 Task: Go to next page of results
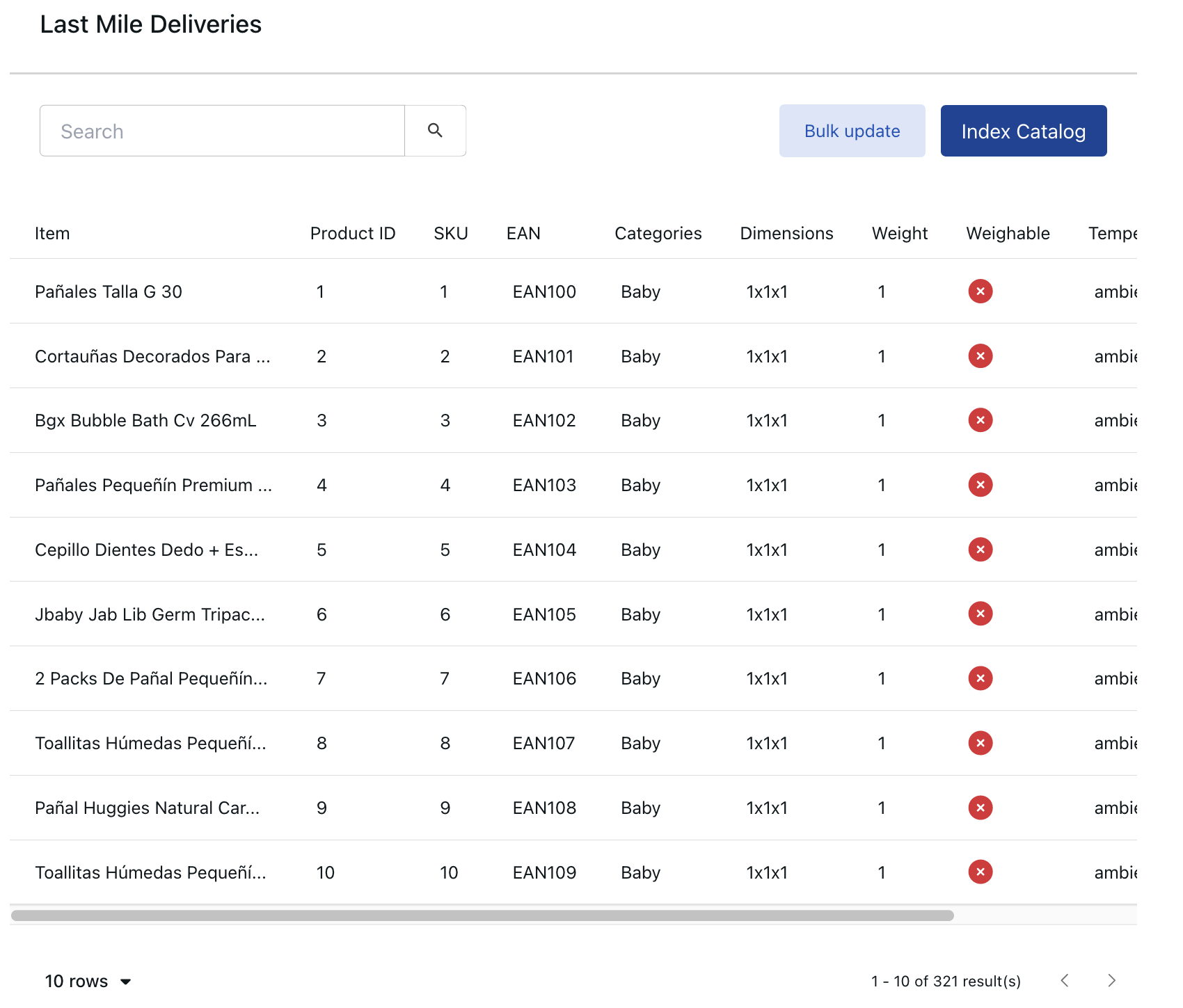coord(1111,980)
